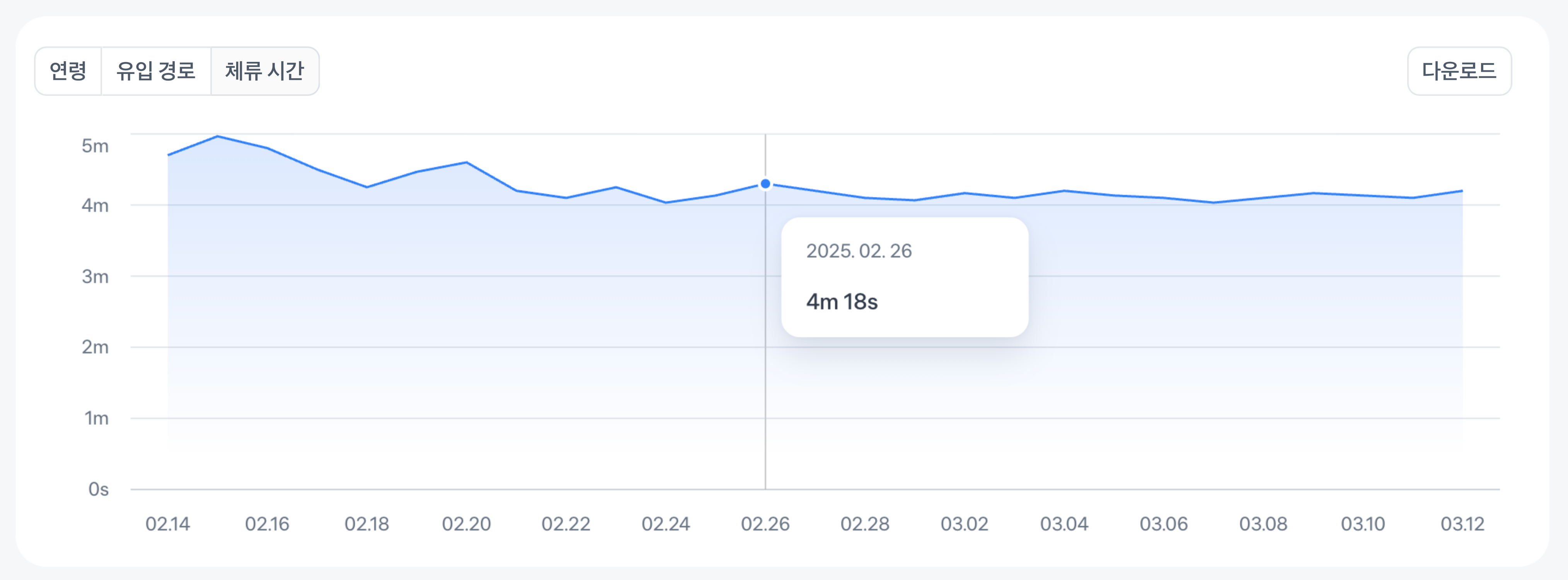Click the 03.06 x-axis date label
Screen dimensions: 1568x580
click(x=1163, y=524)
